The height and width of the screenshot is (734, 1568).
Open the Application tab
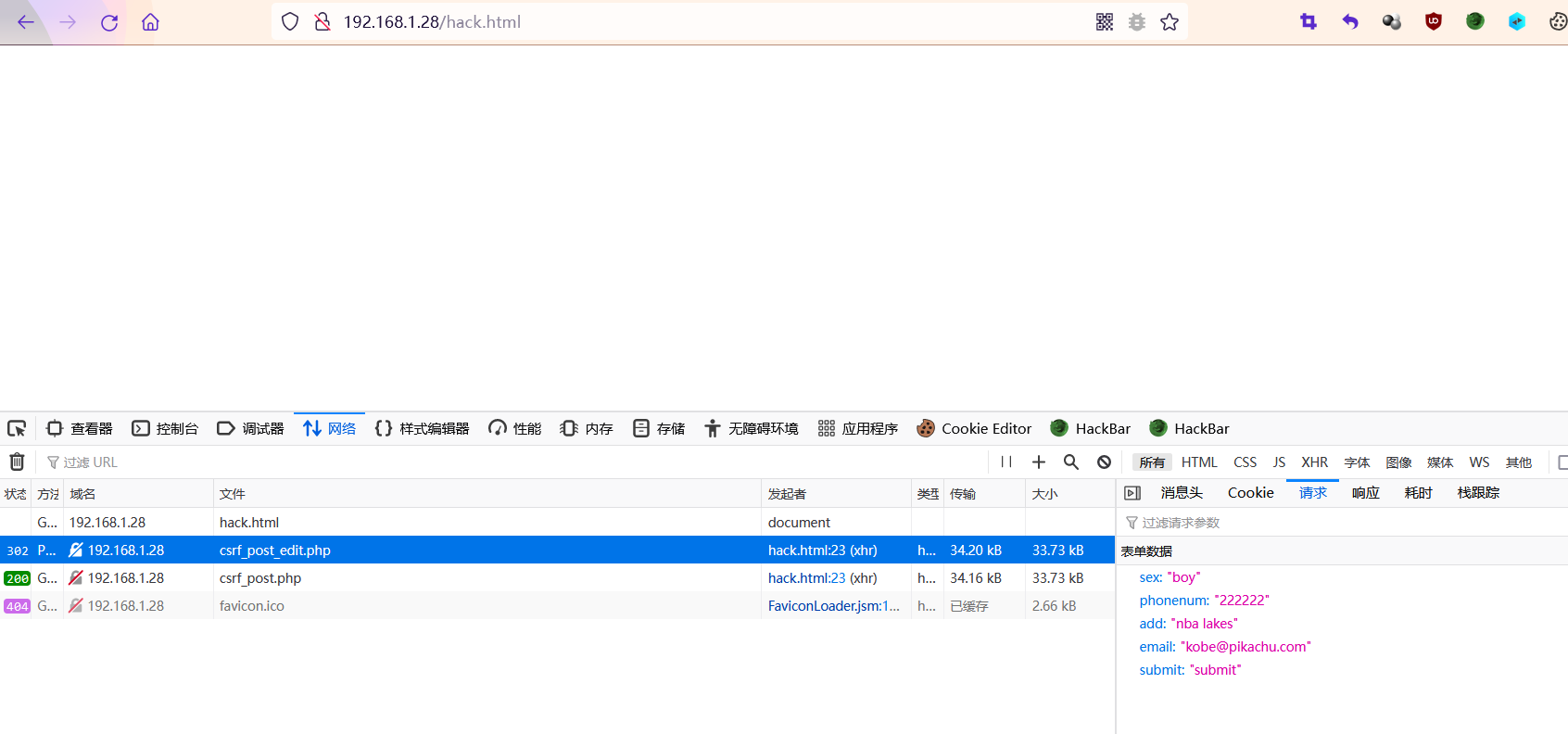click(858, 428)
